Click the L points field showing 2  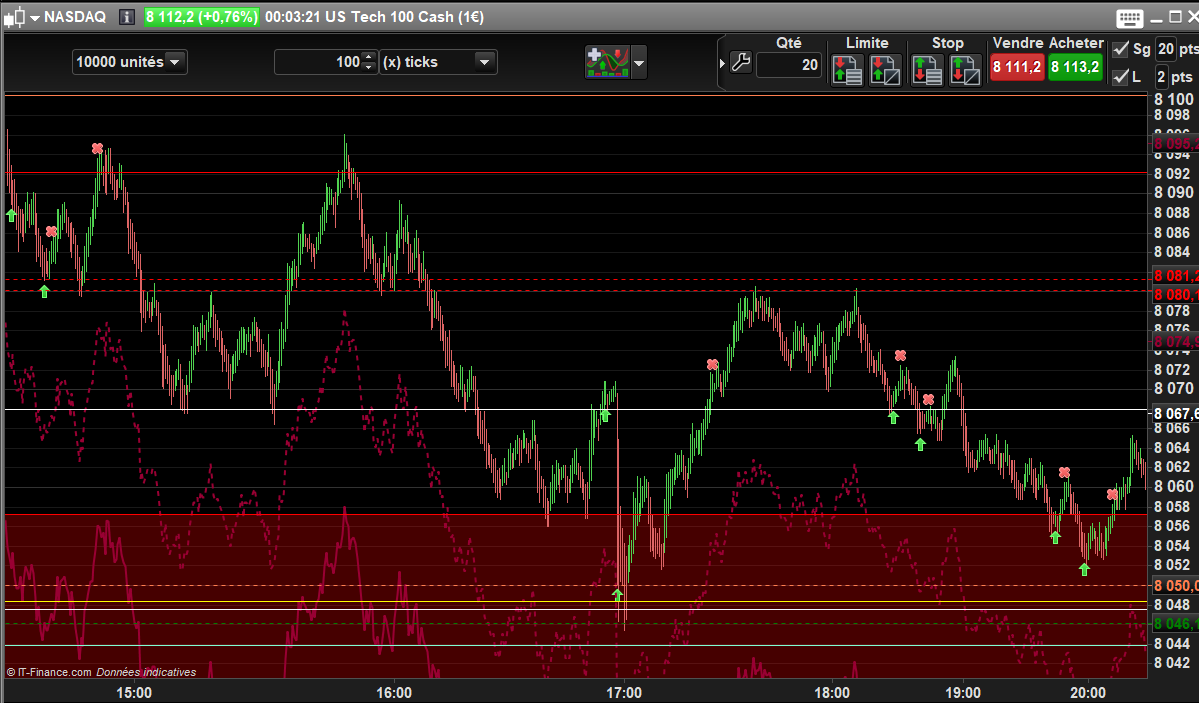(1161, 76)
